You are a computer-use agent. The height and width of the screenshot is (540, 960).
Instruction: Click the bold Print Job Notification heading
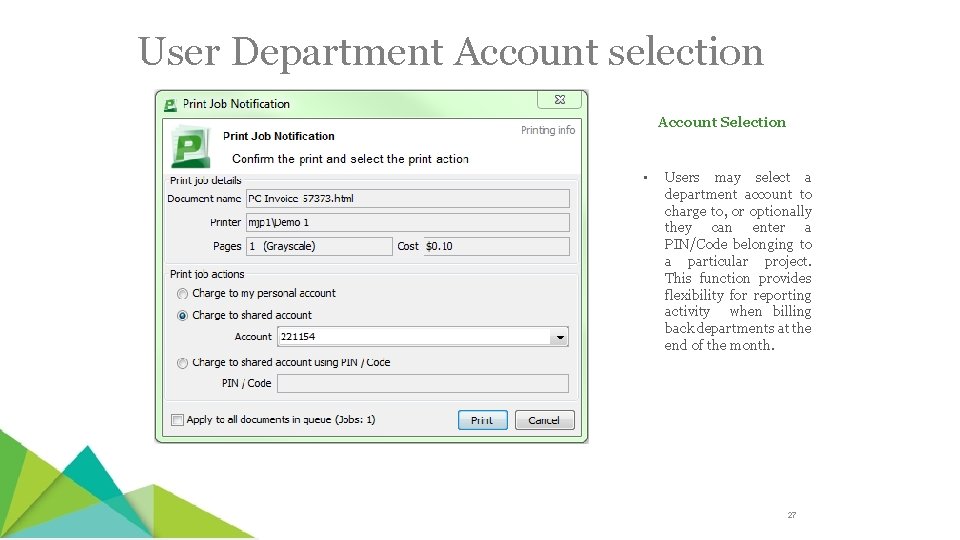279,136
